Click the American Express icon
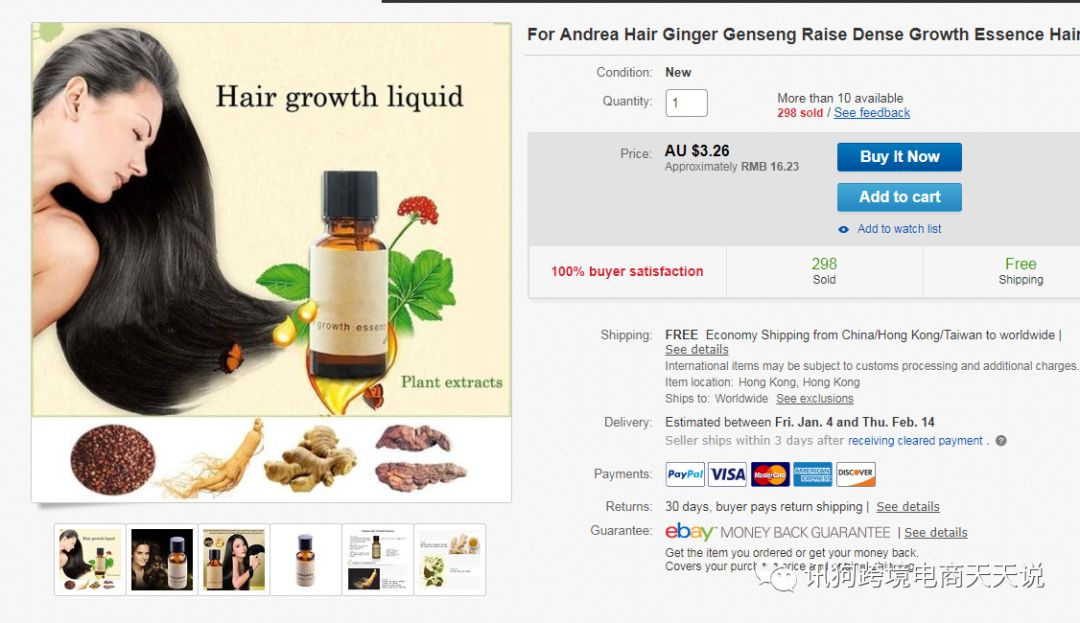Viewport: 1080px width, 623px height. pyautogui.click(x=813, y=474)
